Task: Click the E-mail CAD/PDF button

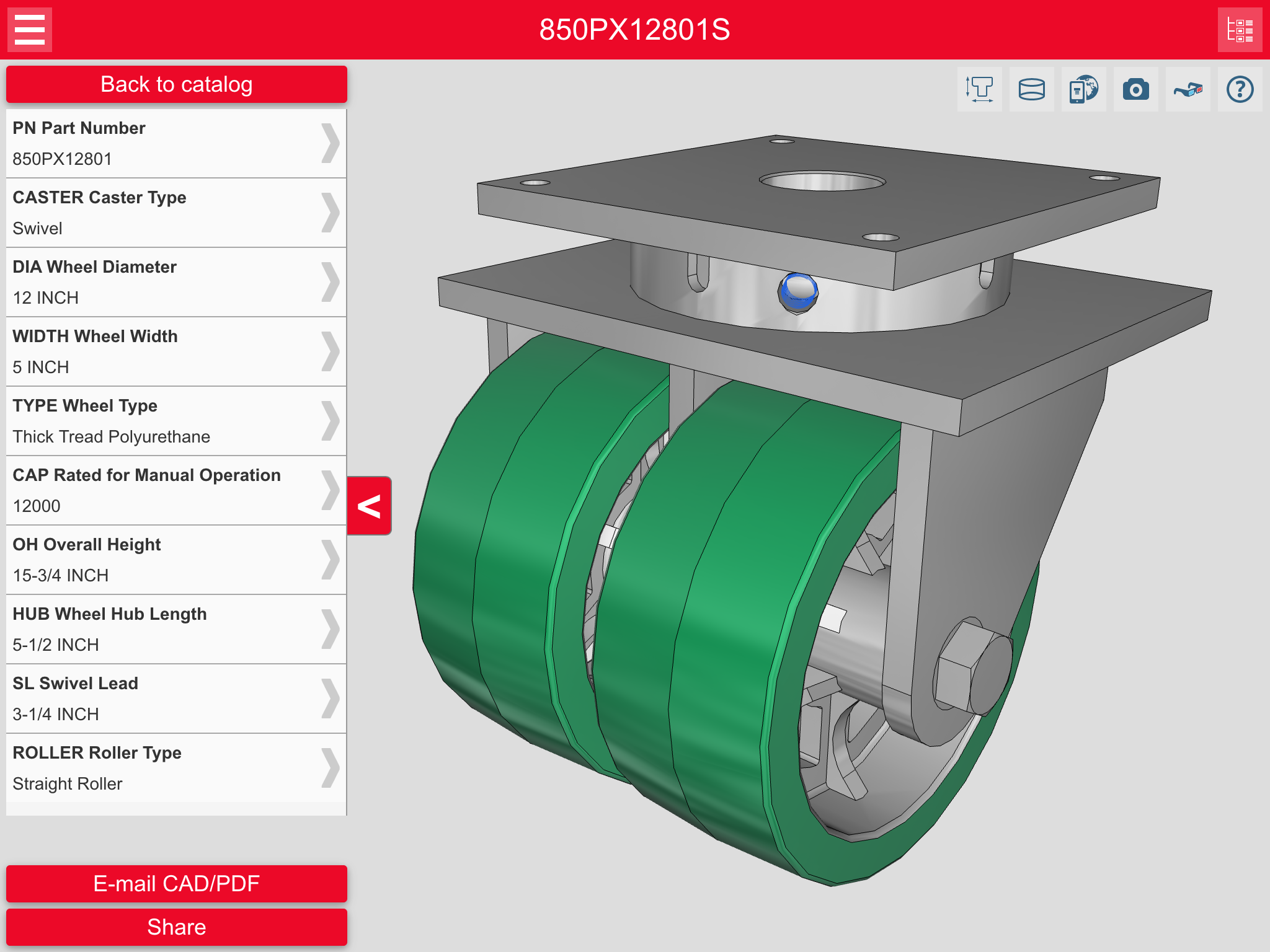Action: click(x=176, y=883)
